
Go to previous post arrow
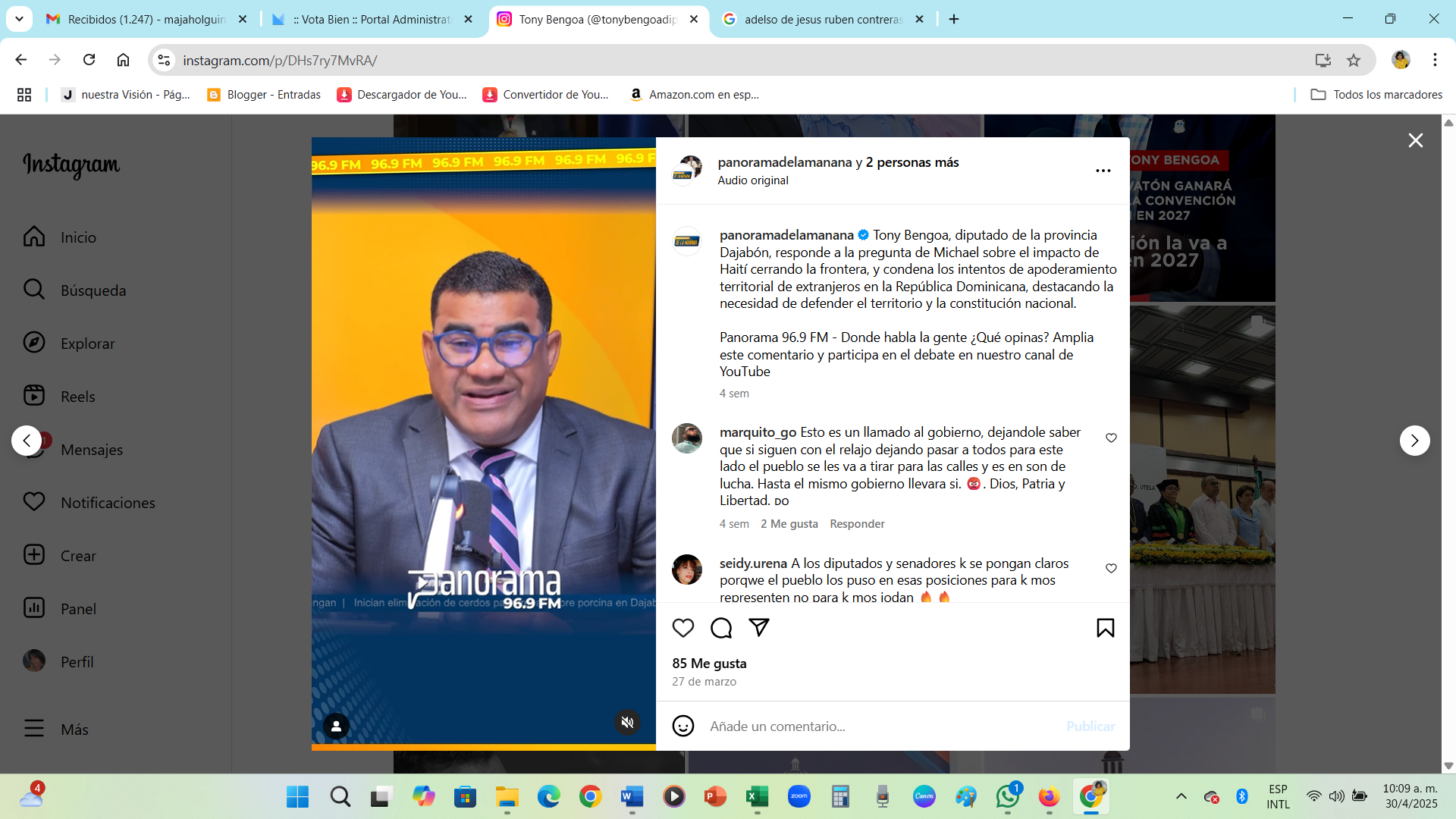(x=27, y=441)
